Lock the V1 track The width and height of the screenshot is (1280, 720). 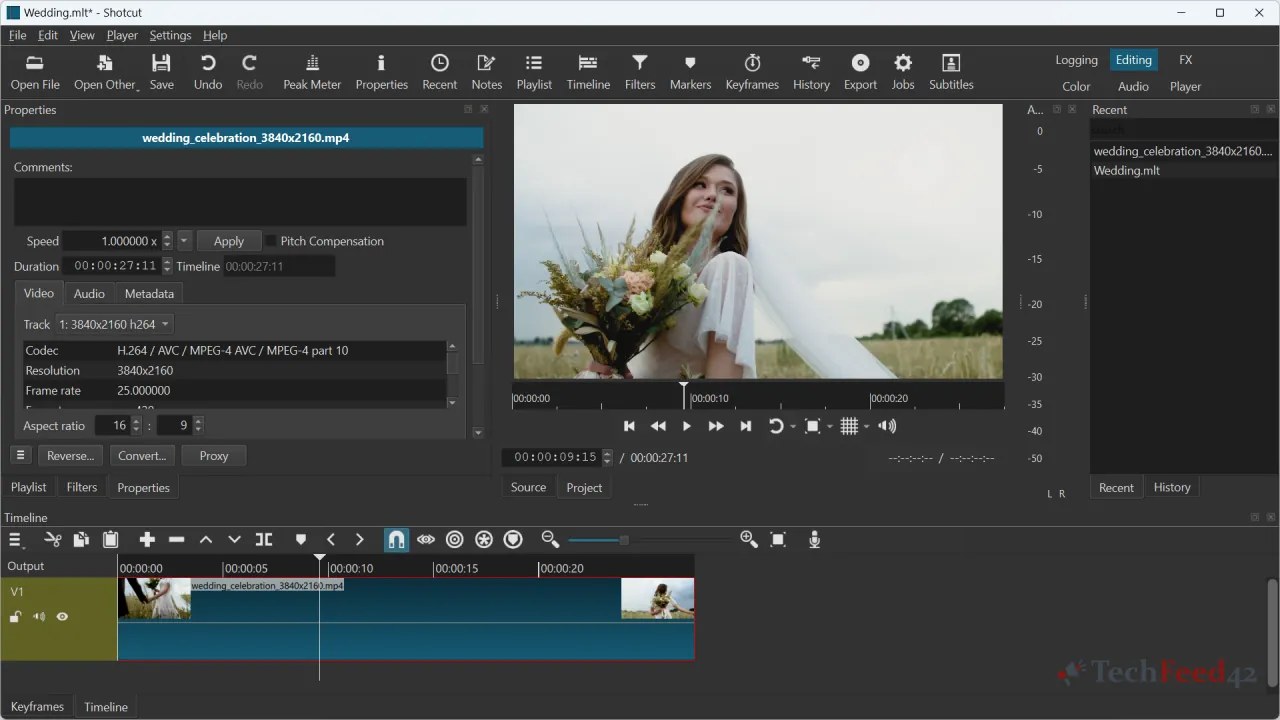click(16, 617)
